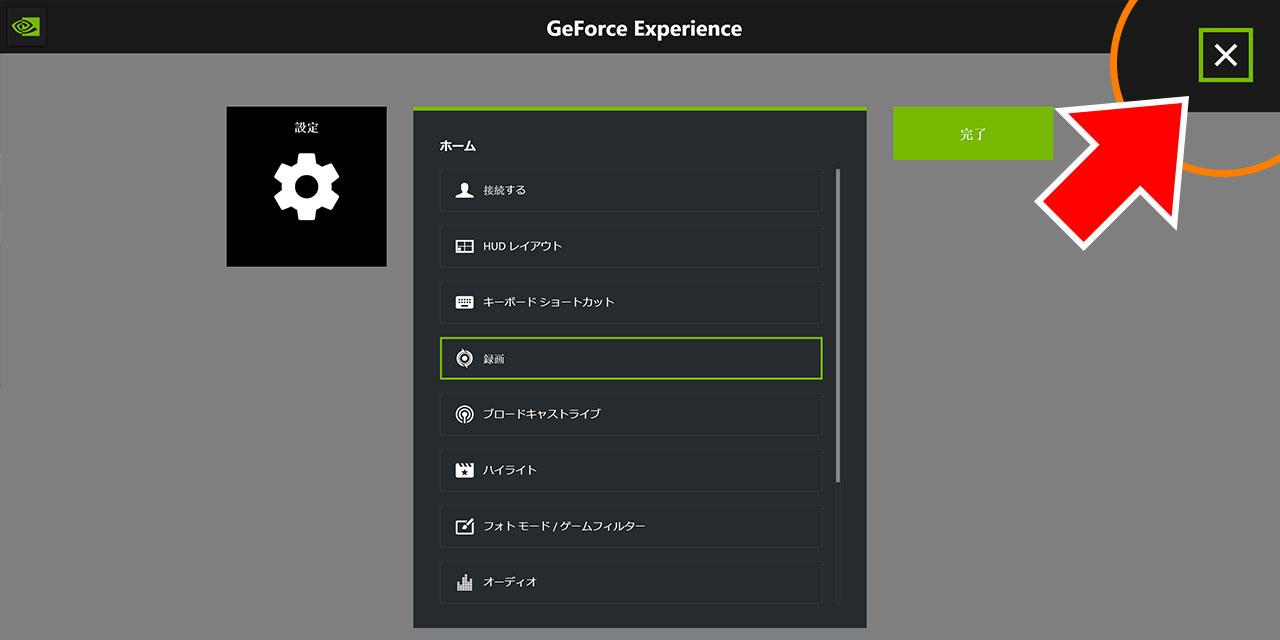Click the keyboard icon
This screenshot has height=640, width=1280.
pos(464,302)
